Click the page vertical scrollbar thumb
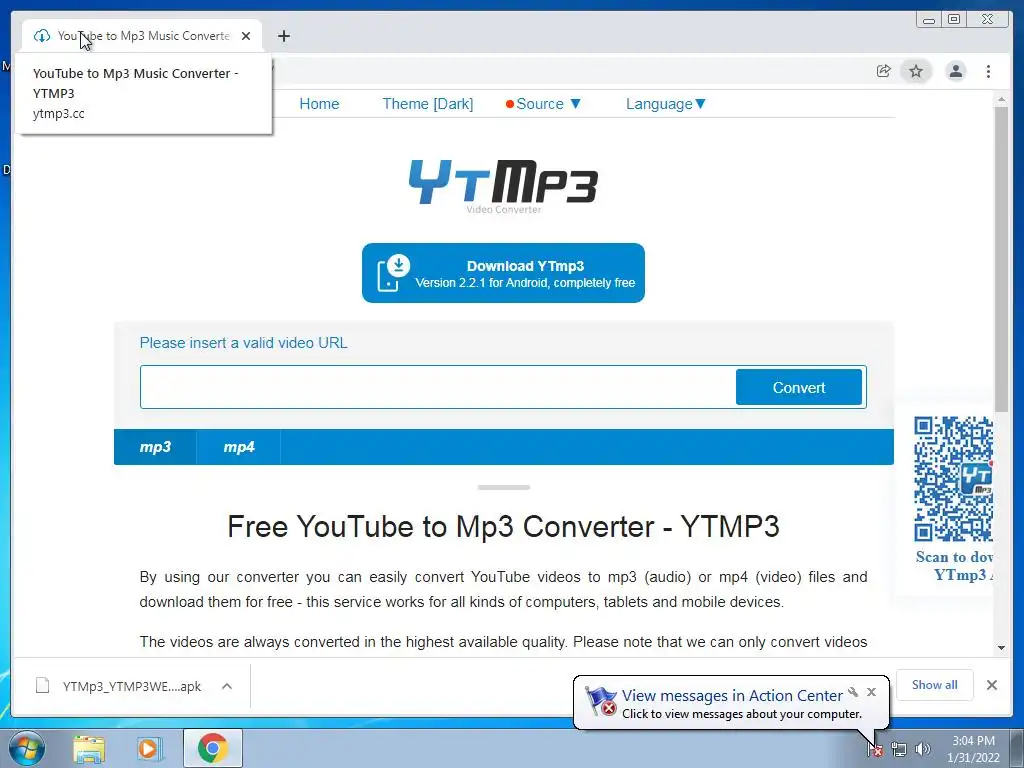 pos(1001,259)
